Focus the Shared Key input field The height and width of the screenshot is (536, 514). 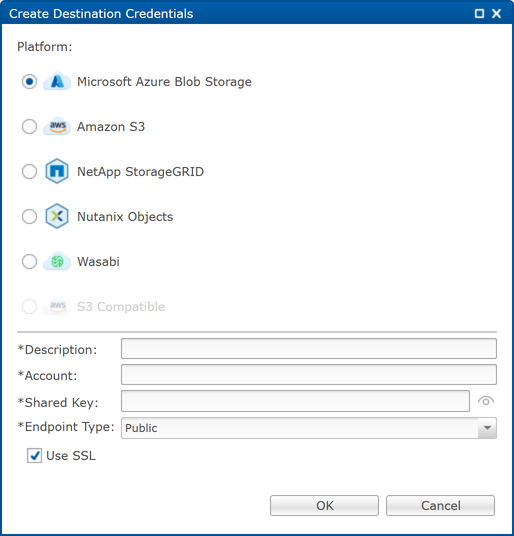click(295, 401)
